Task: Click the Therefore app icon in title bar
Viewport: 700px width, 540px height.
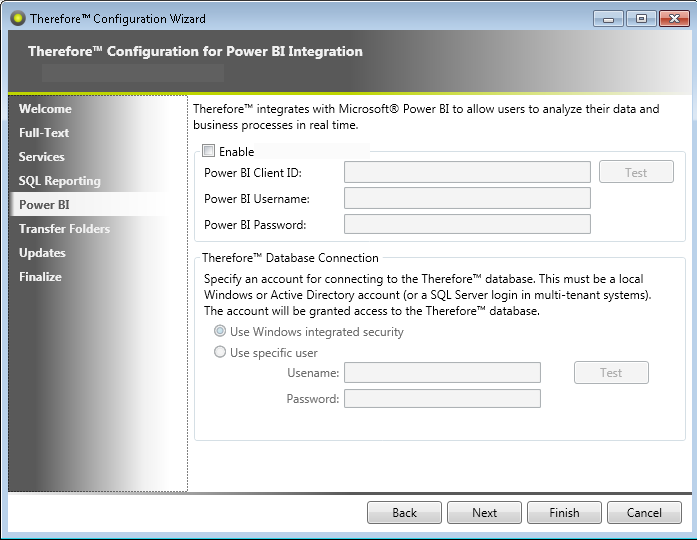Action: [x=18, y=19]
